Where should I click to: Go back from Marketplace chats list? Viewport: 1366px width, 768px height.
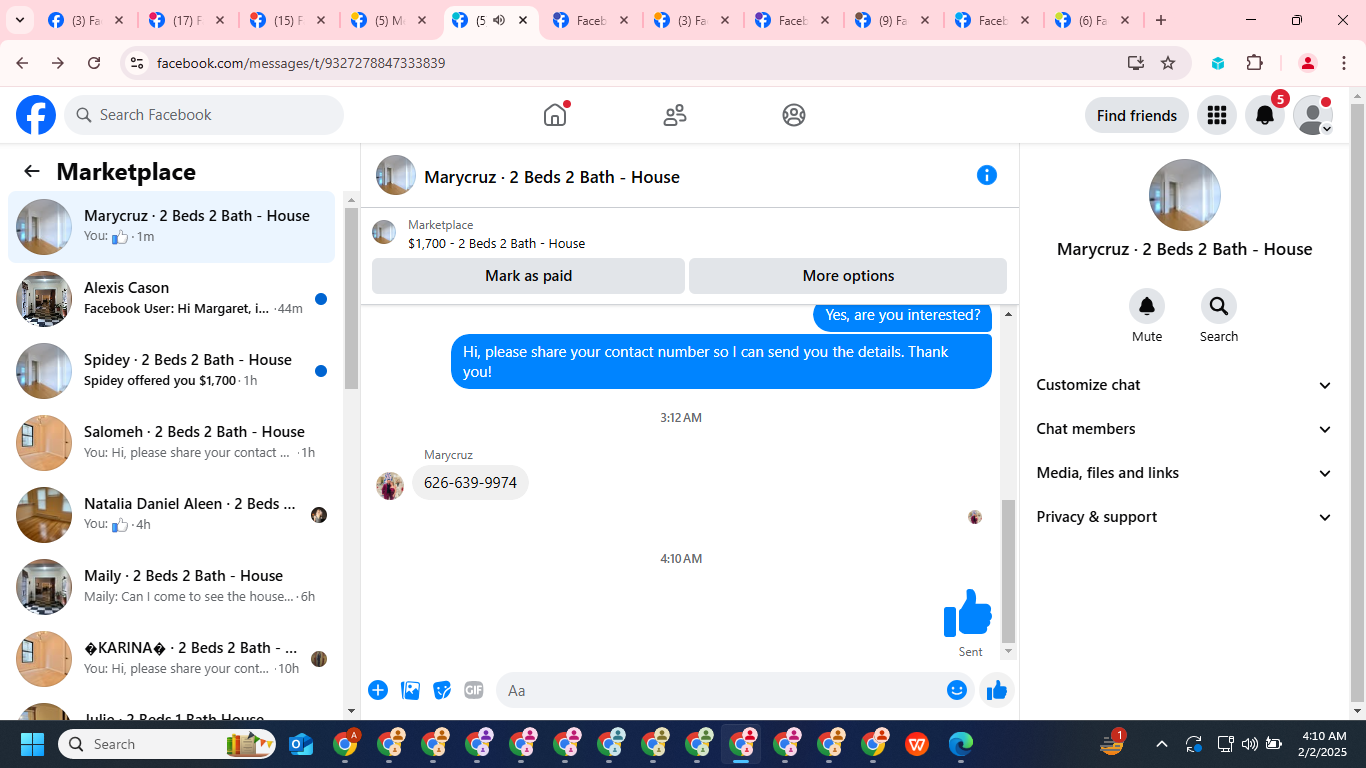click(x=32, y=171)
